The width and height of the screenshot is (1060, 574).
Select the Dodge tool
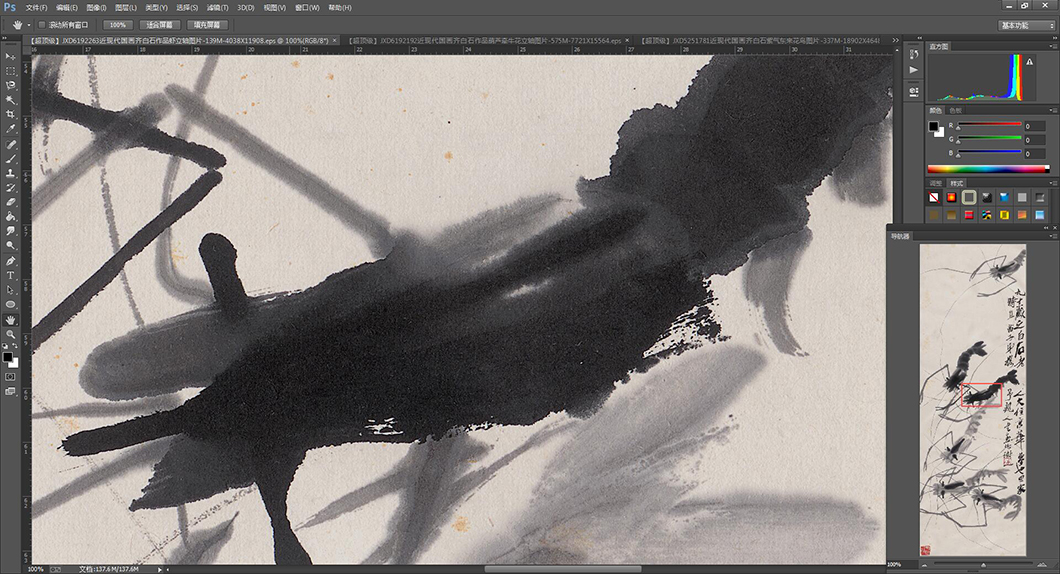[10, 245]
